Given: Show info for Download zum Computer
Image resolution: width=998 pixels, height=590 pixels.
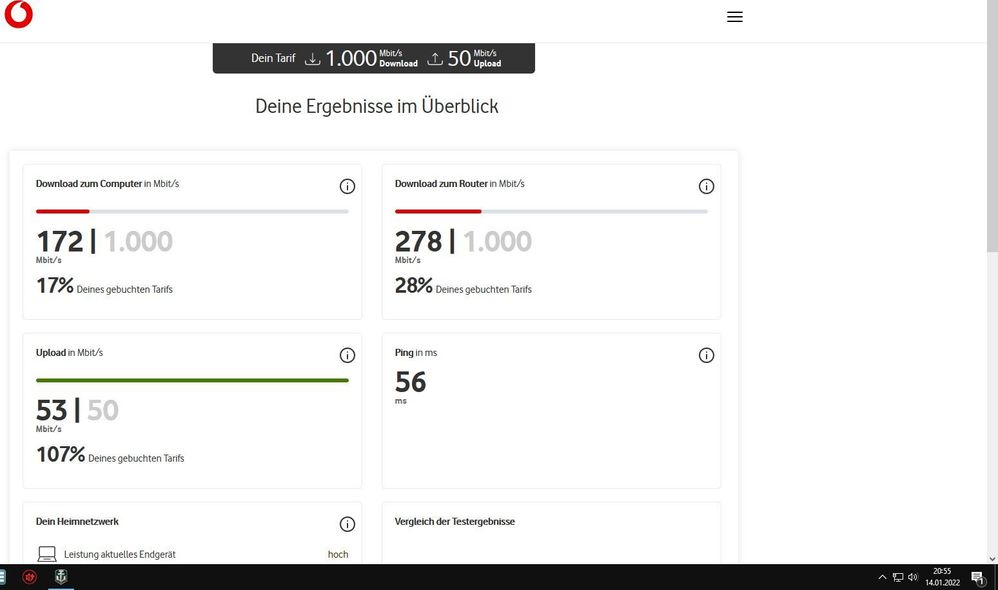Looking at the screenshot, I should [x=347, y=186].
